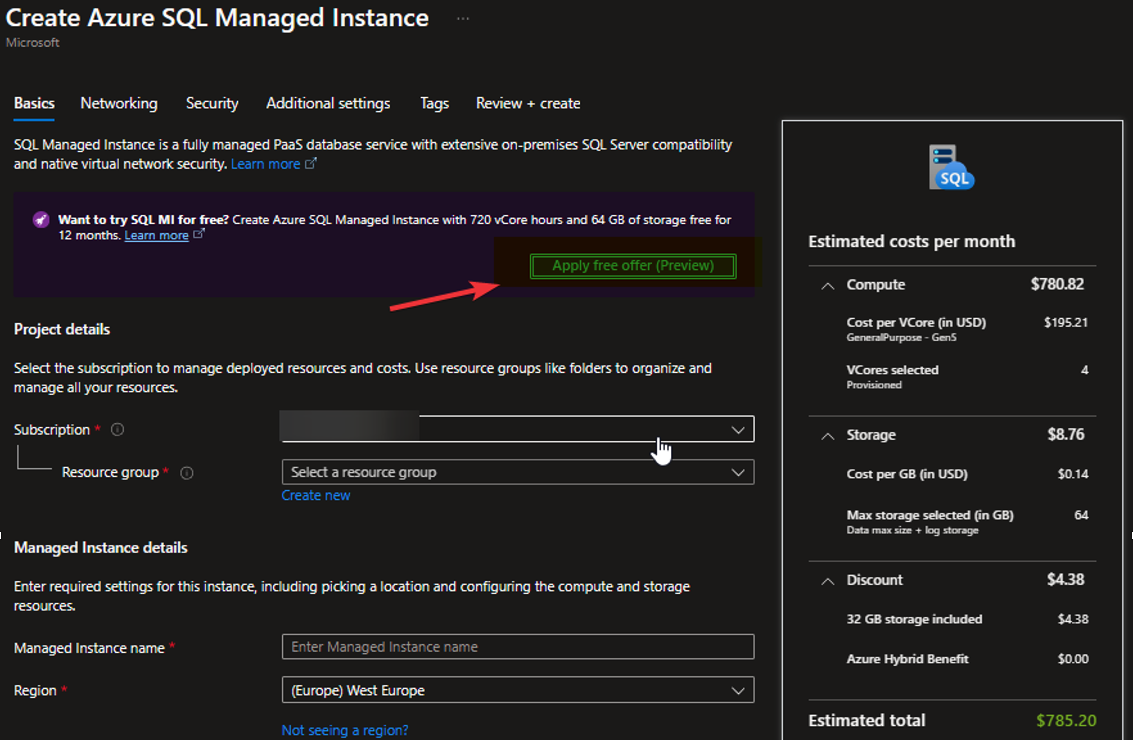Go to the Review + create tab
Image resolution: width=1133 pixels, height=740 pixels.
(528, 103)
